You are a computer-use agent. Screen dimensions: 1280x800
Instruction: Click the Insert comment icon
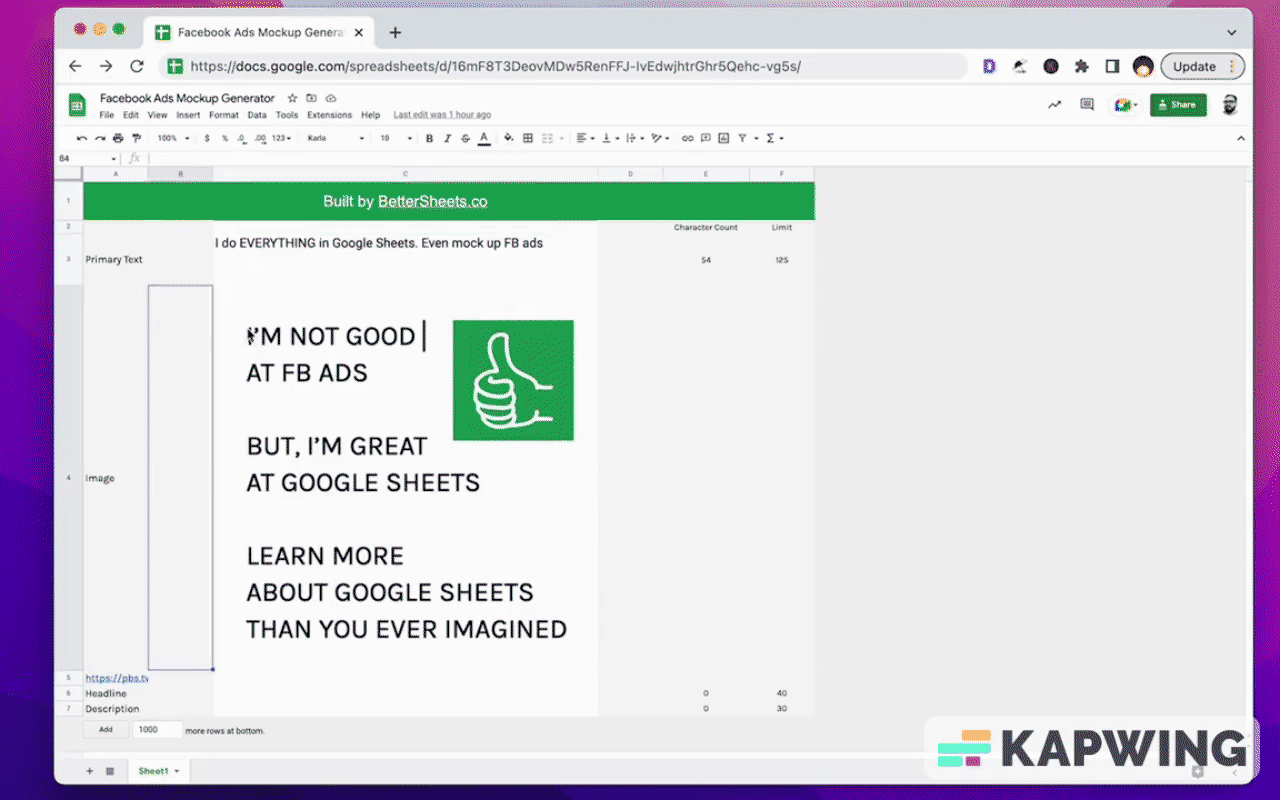point(706,138)
